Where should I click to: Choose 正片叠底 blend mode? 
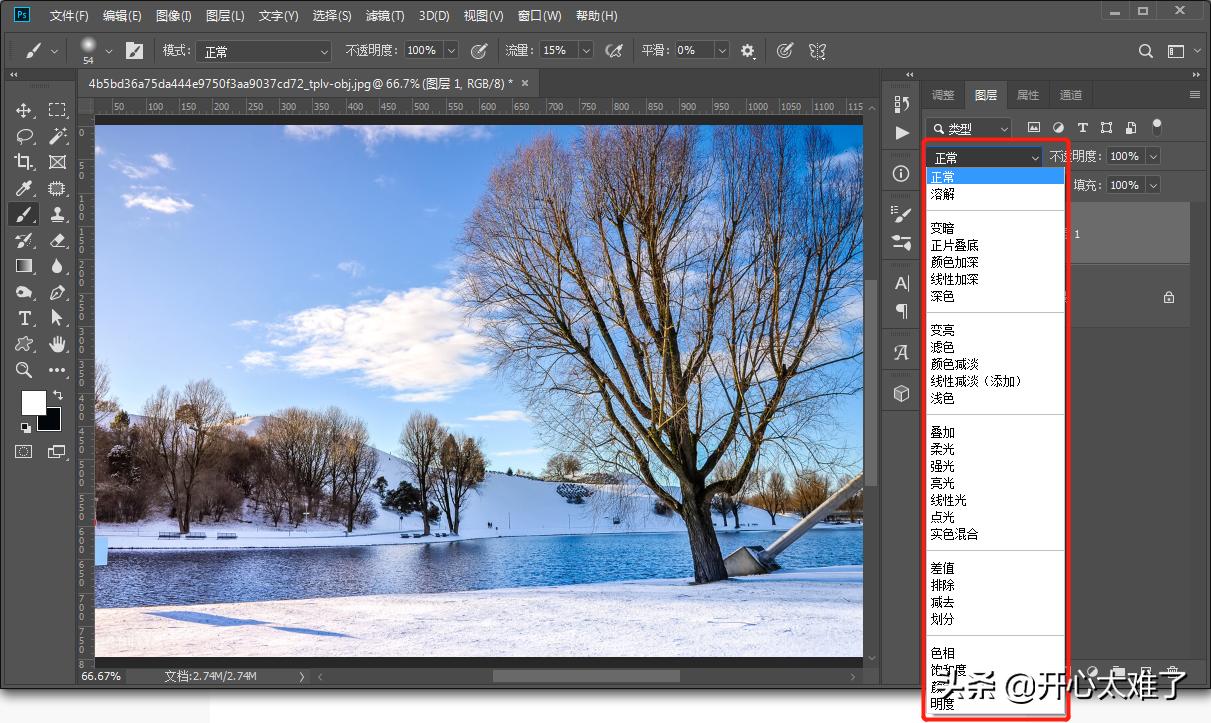[x=954, y=245]
